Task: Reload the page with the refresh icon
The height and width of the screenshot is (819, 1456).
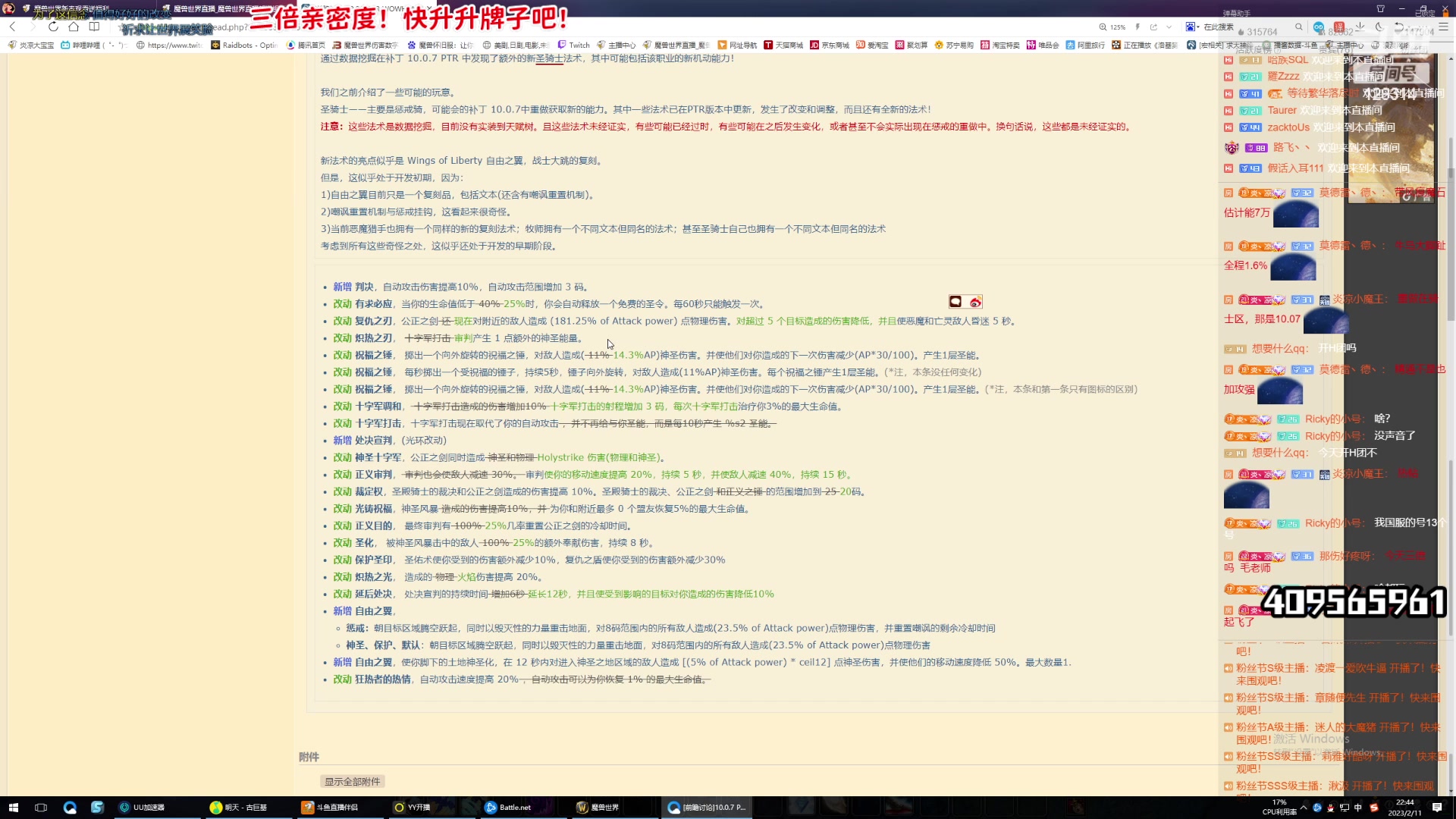Action: pyautogui.click(x=53, y=27)
